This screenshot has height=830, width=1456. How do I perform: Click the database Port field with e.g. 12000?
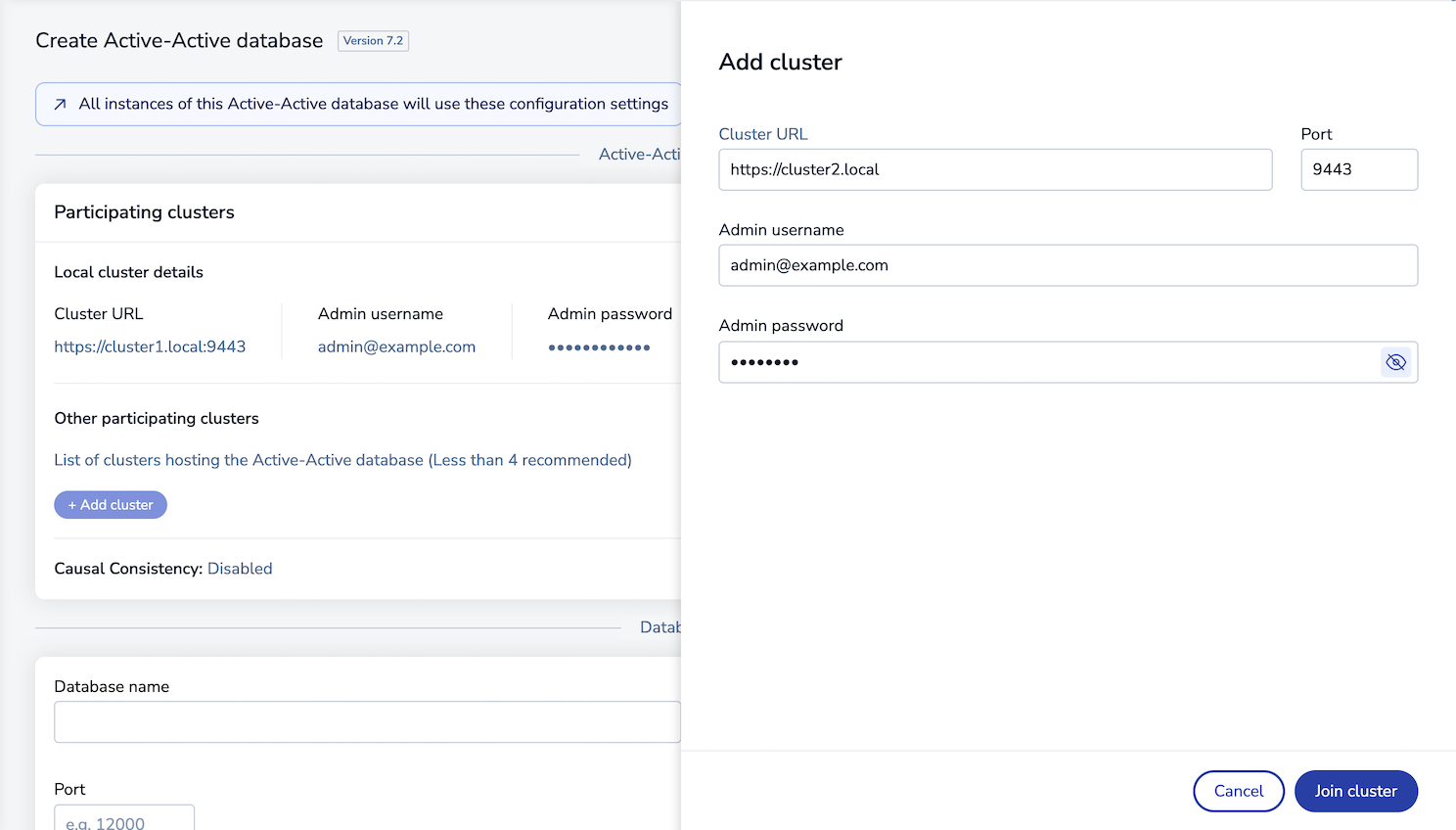pos(124,820)
